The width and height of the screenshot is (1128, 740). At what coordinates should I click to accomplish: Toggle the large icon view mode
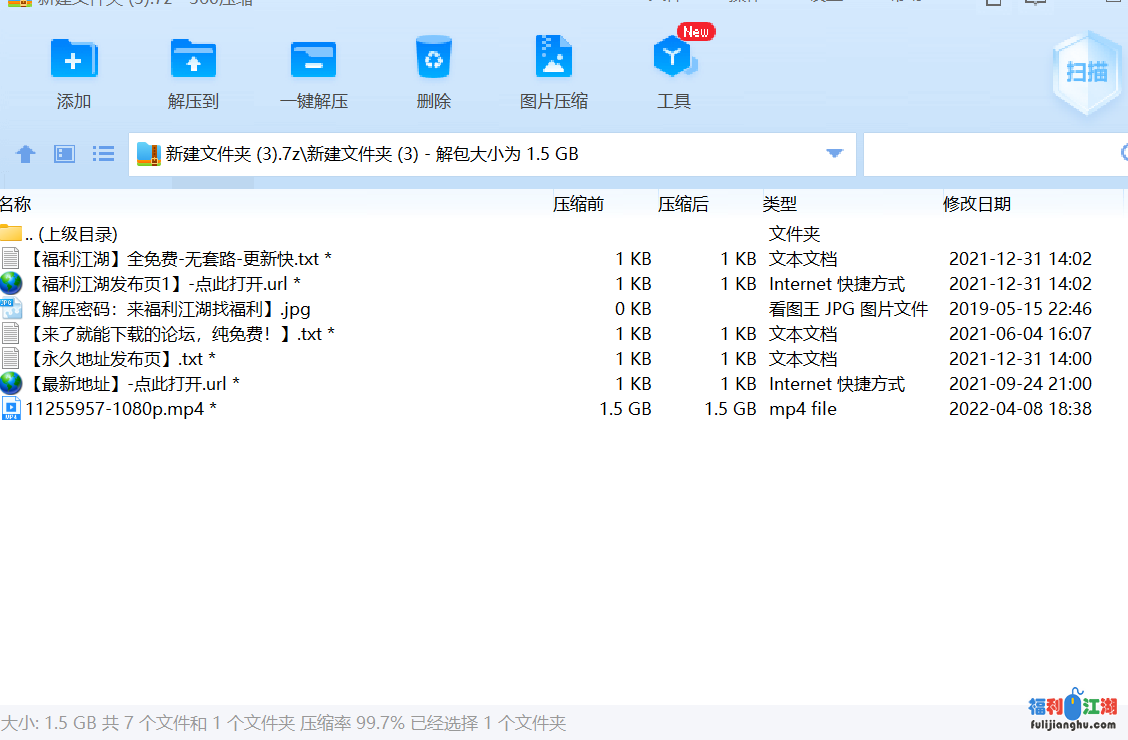tap(63, 154)
